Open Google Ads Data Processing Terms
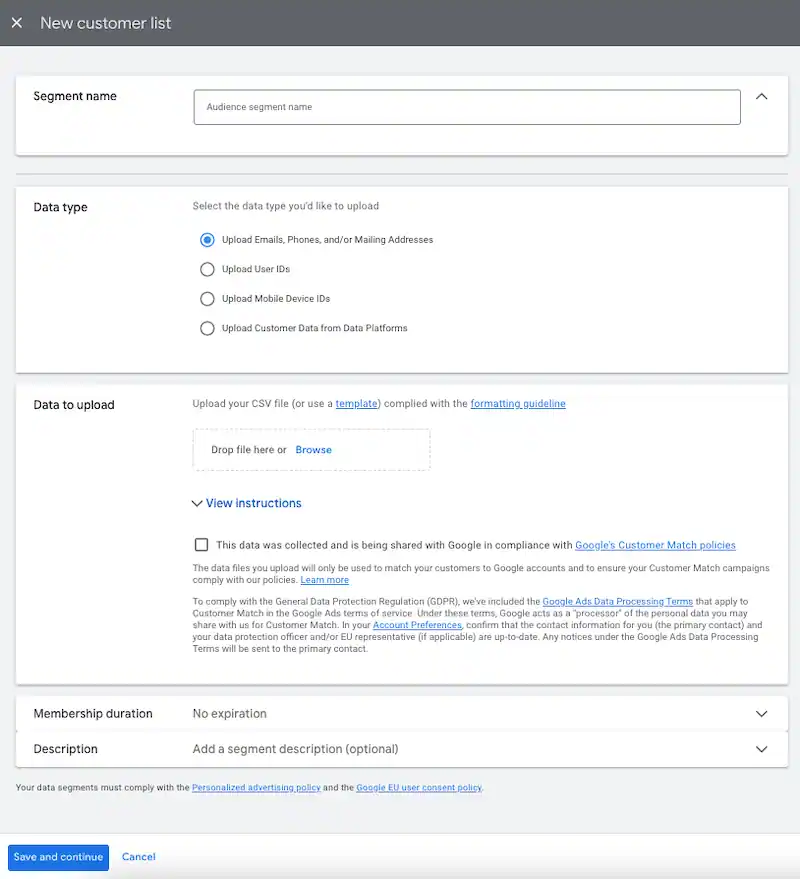Image resolution: width=800 pixels, height=879 pixels. tap(616, 602)
